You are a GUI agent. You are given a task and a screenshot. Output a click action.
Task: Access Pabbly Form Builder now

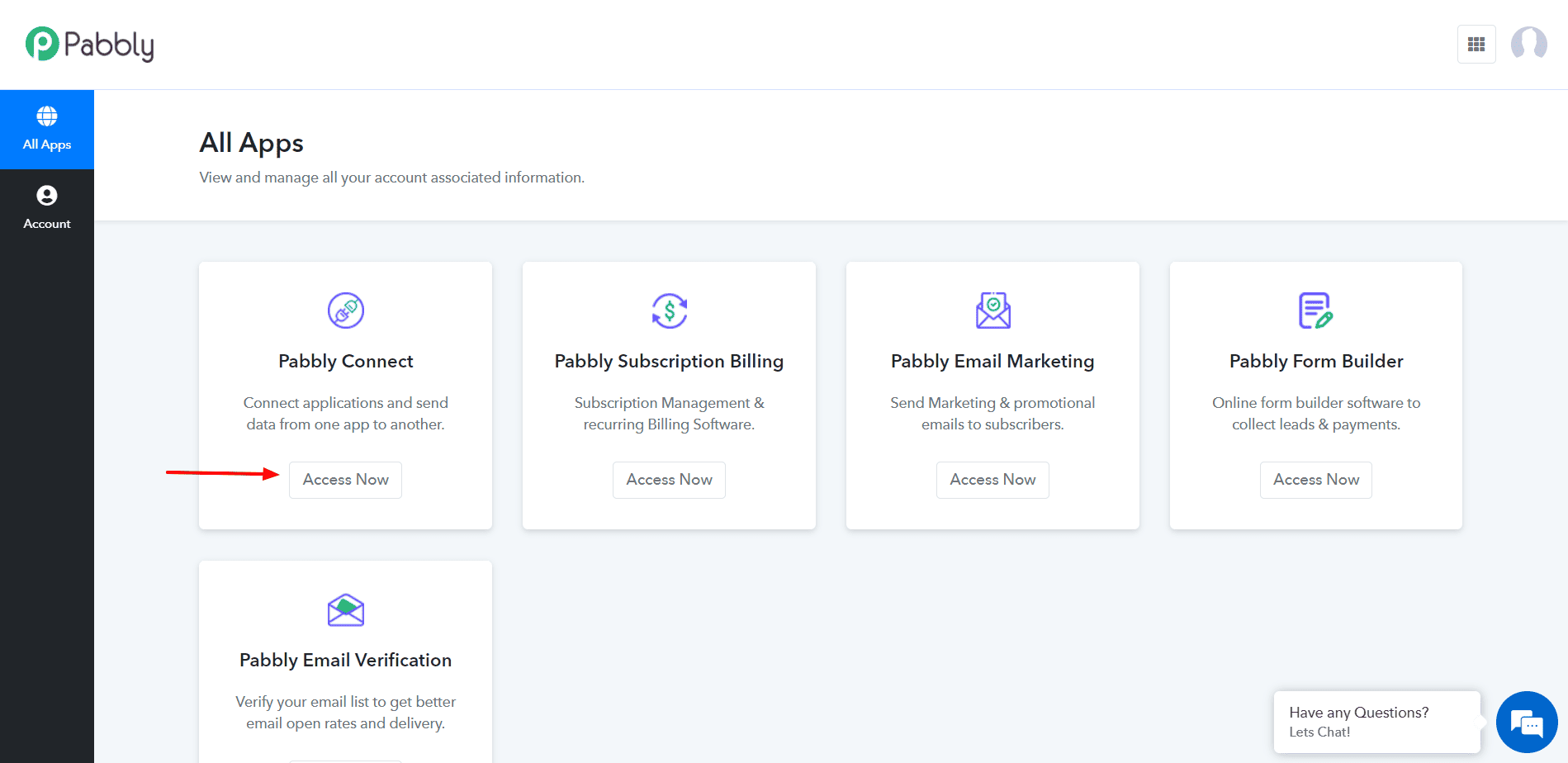(x=1316, y=480)
